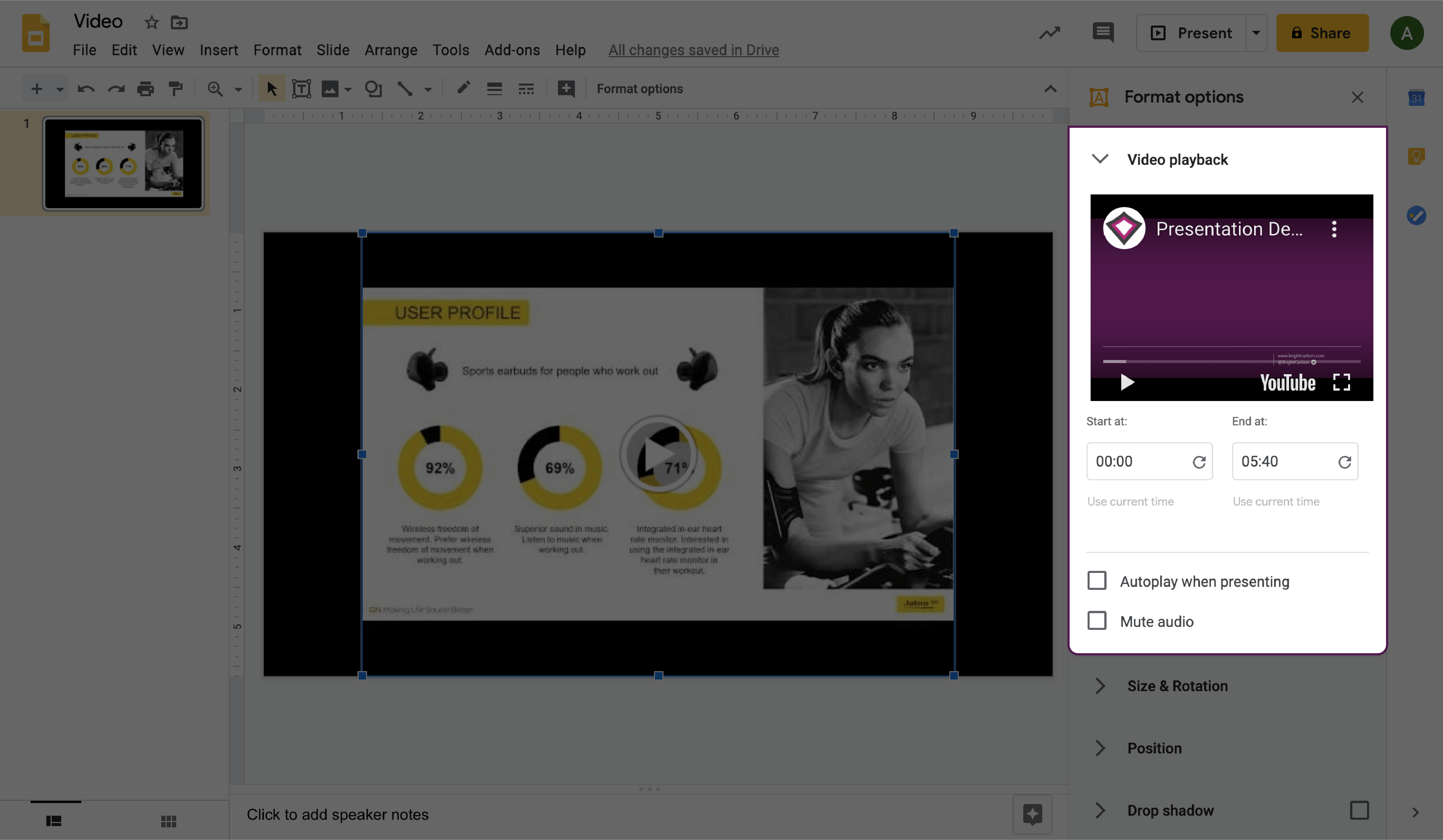Open the Insert menu

pos(219,50)
